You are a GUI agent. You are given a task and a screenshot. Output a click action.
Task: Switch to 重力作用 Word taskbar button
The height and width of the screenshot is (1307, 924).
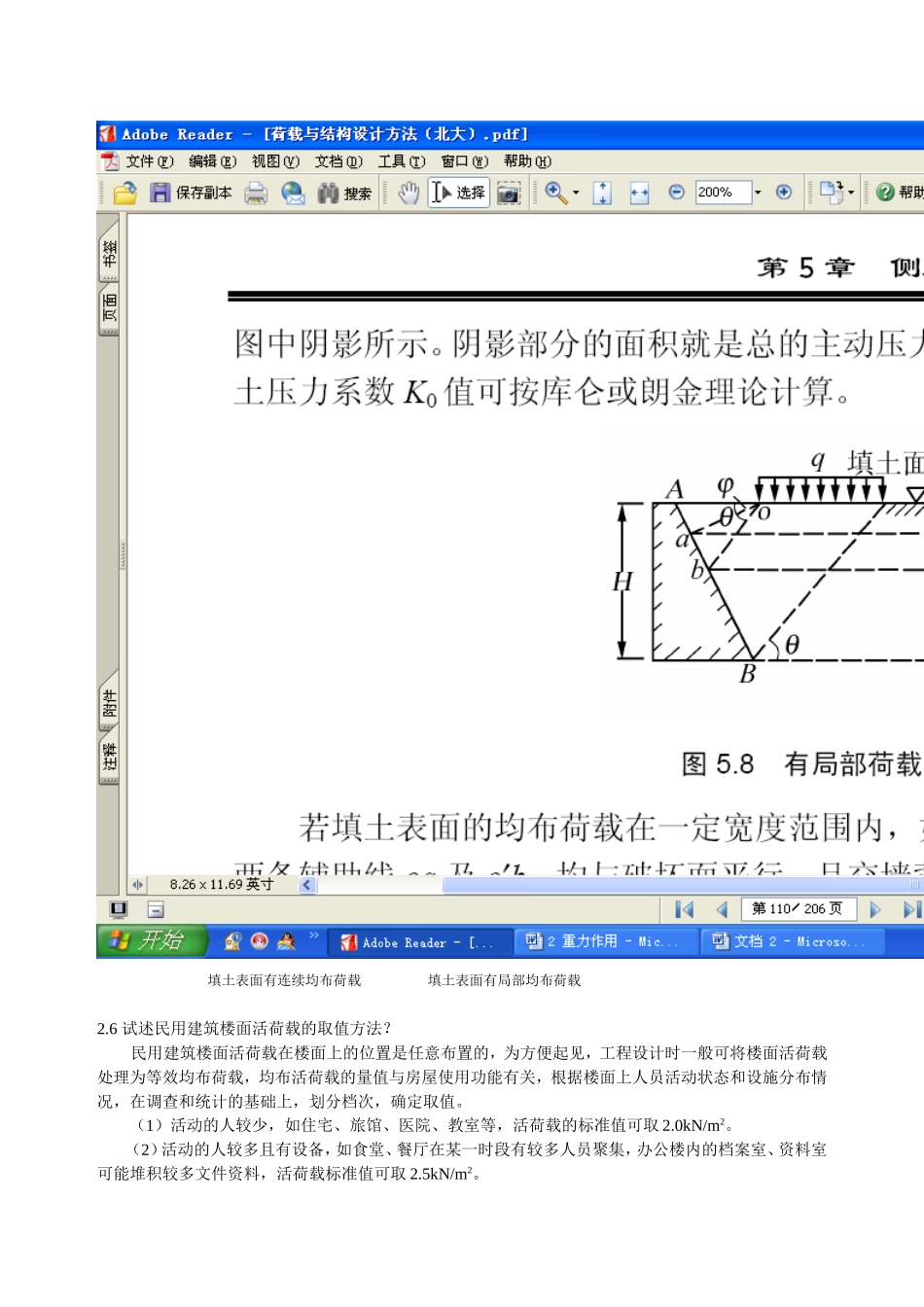606,941
